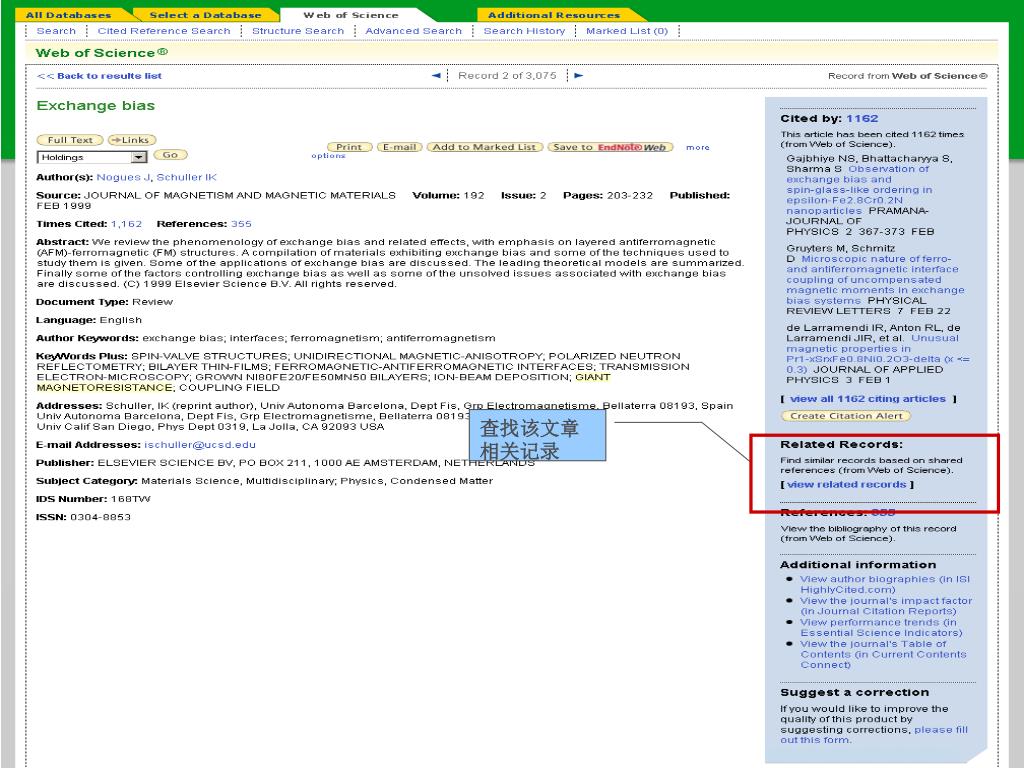Go to next record arrow

point(579,76)
